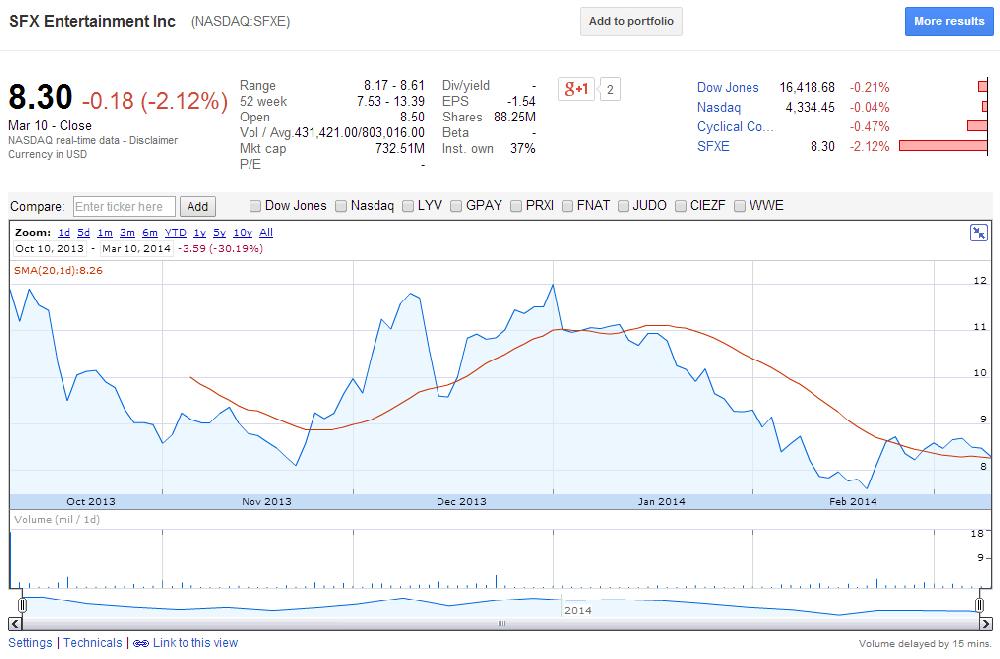The image size is (1000, 659).
Task: Set chart zoom to 1d
Action: pyautogui.click(x=64, y=233)
